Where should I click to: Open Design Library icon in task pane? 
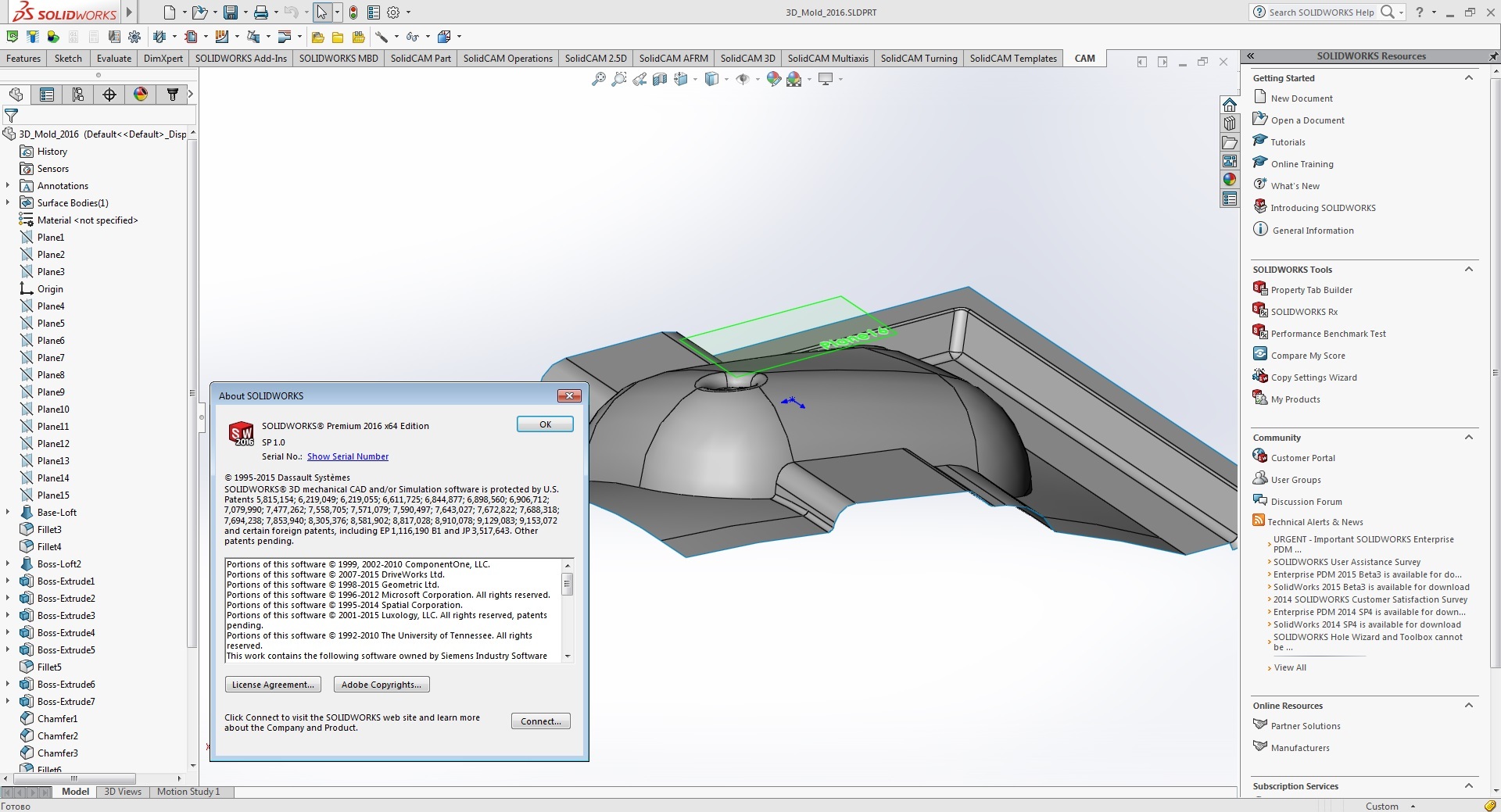point(1230,123)
